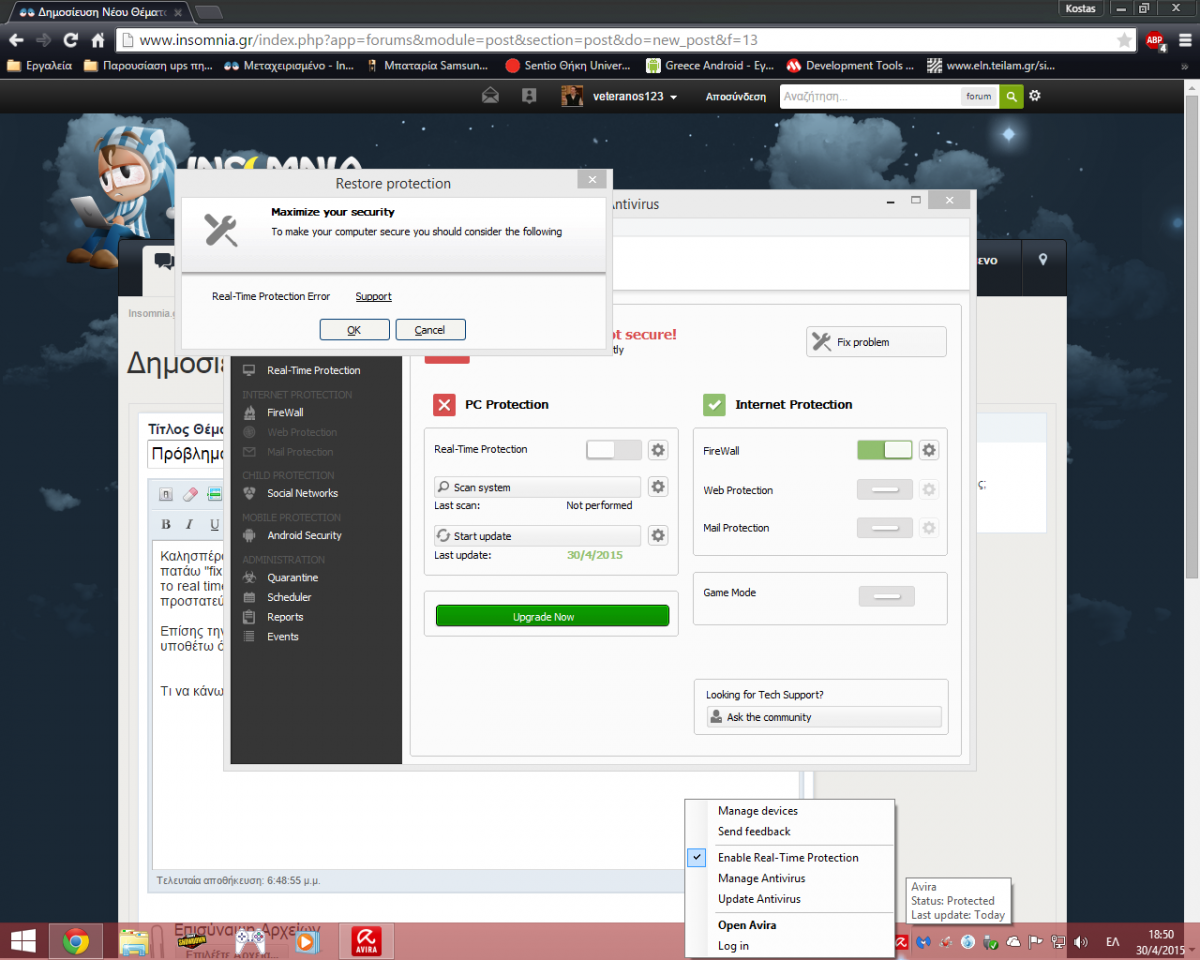Open forum search settings gear icon
1200x960 pixels.
pos(1035,96)
